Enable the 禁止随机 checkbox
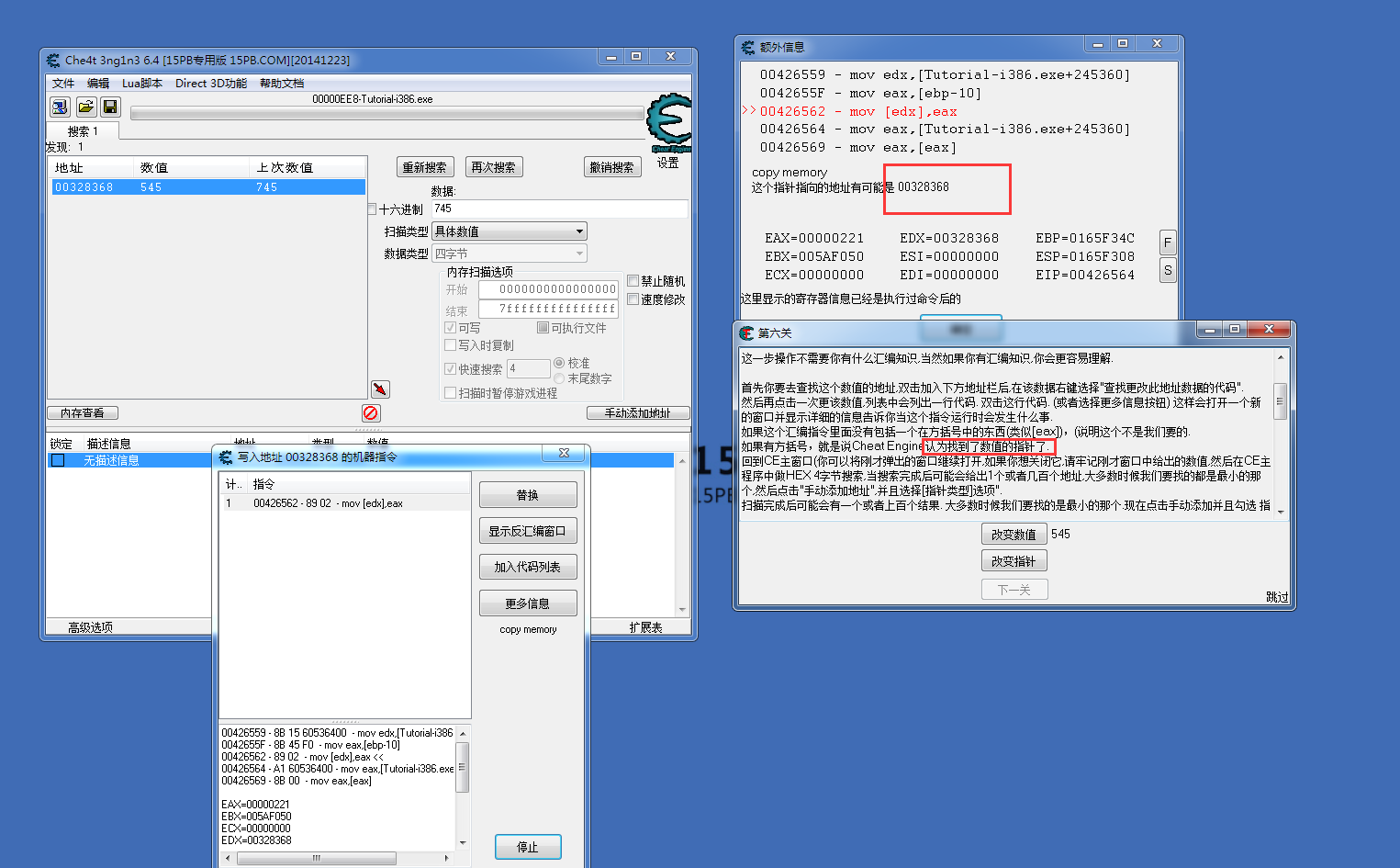 (633, 280)
